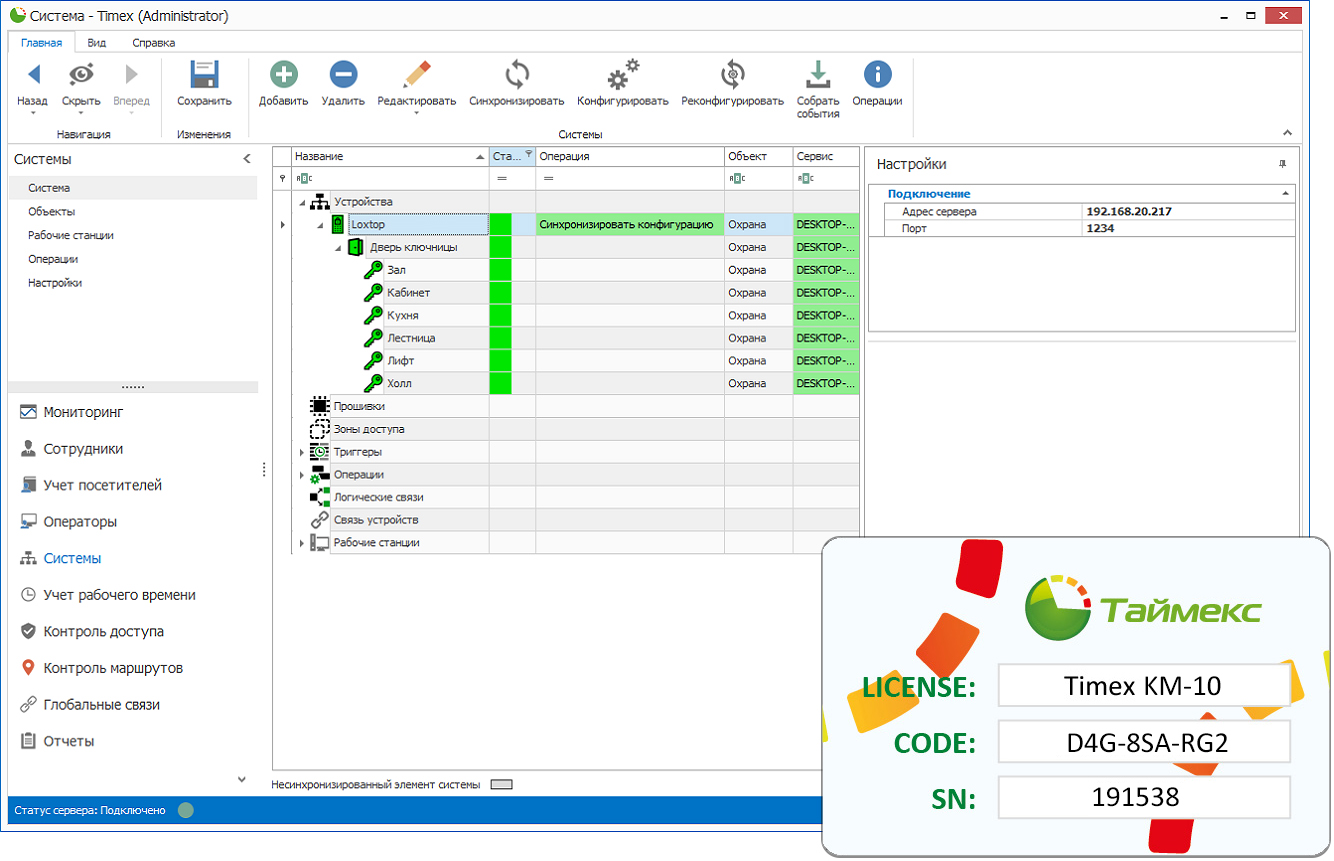This screenshot has width=1334, height=861.
Task: Collapse the Дверь ключницы tree node
Action: pos(338,247)
